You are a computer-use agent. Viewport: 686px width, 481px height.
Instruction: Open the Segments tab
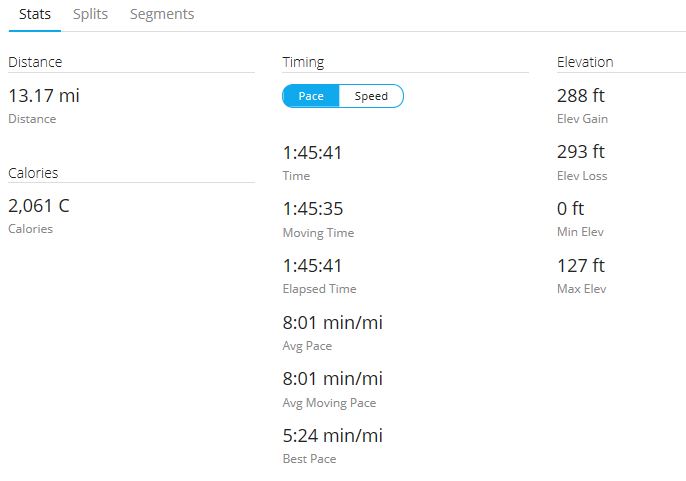point(162,14)
